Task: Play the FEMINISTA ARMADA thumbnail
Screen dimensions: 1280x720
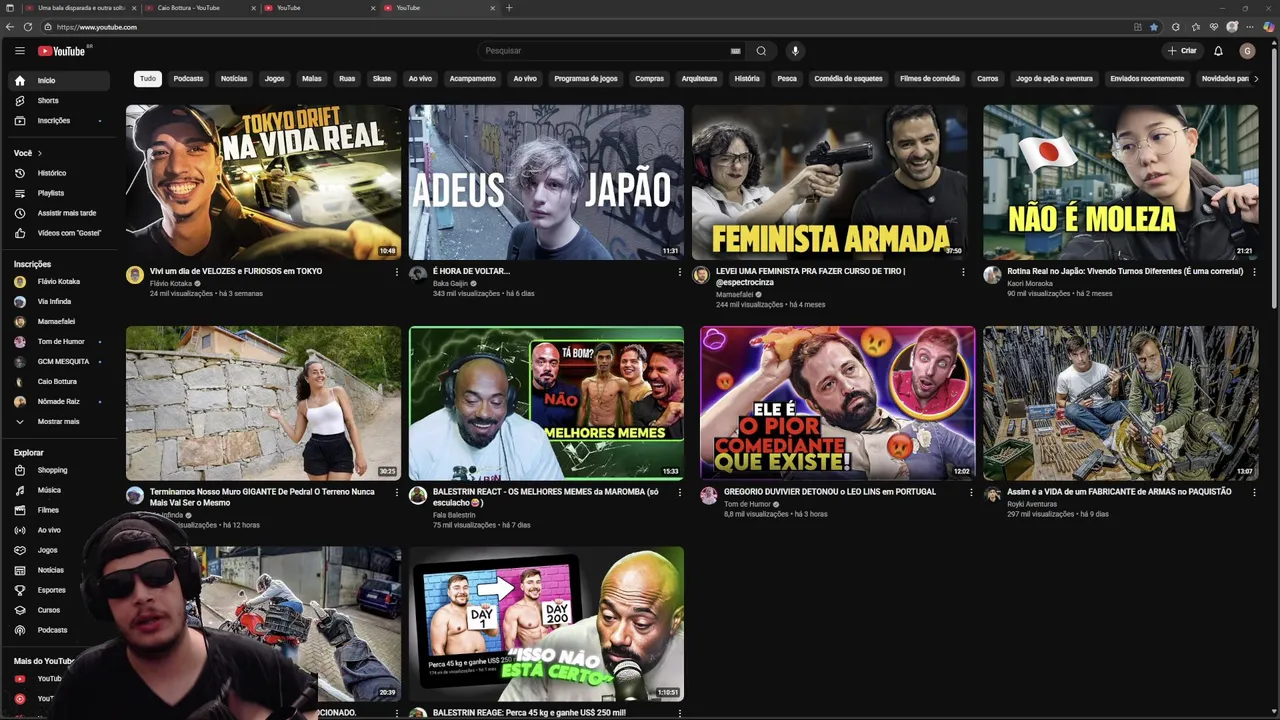Action: tap(830, 182)
